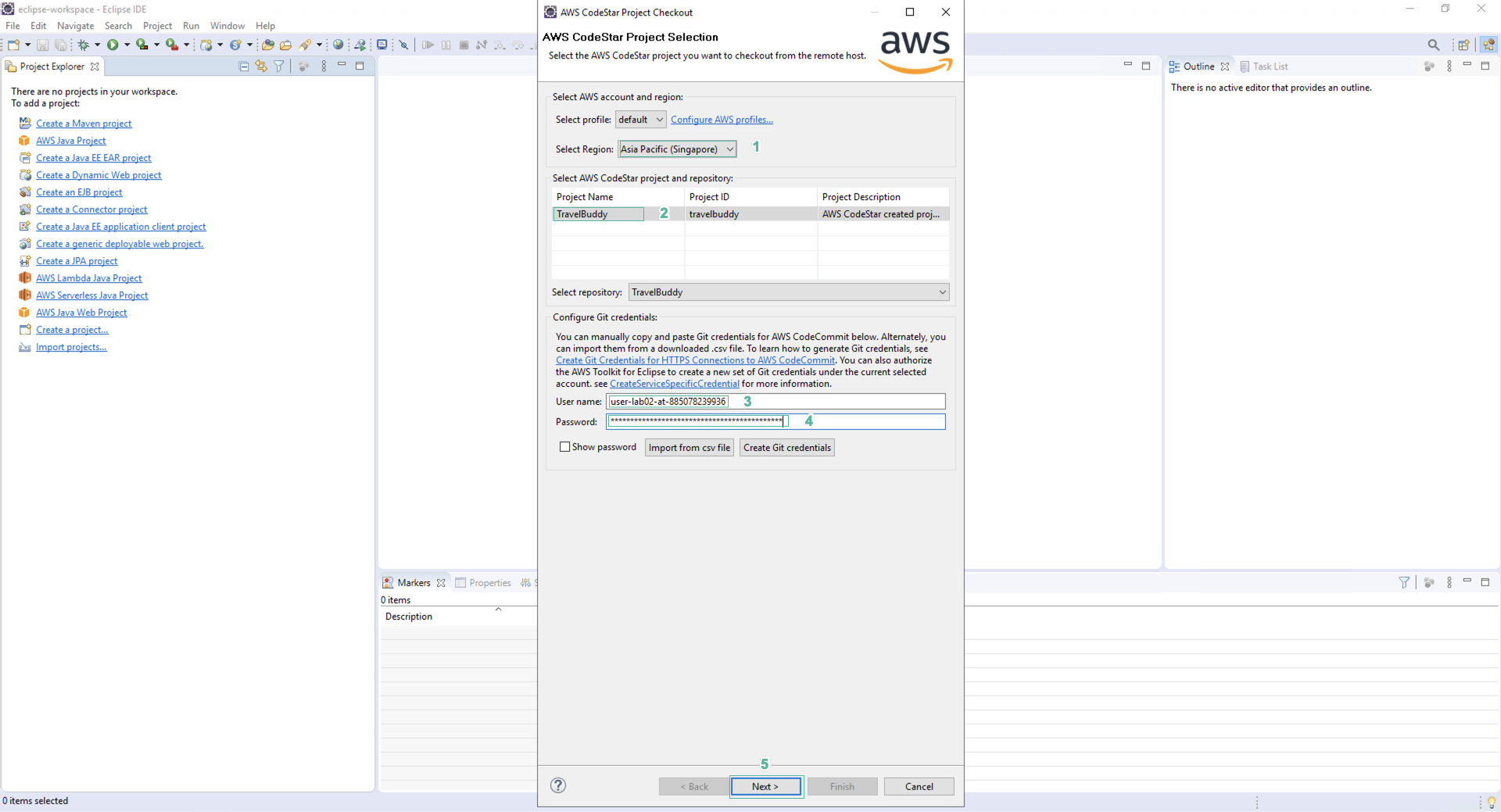Open the External Tools dropdown arrow
Image resolution: width=1501 pixels, height=812 pixels.
187,45
